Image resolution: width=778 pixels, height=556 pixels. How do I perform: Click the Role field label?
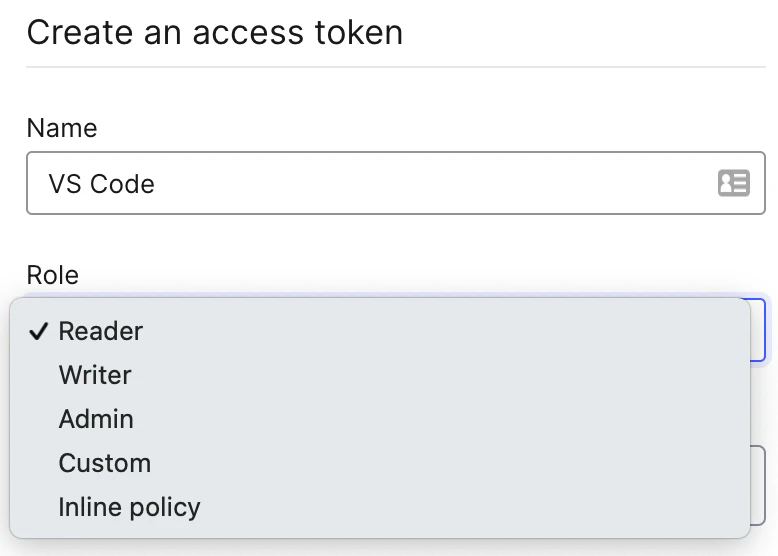[x=52, y=274]
